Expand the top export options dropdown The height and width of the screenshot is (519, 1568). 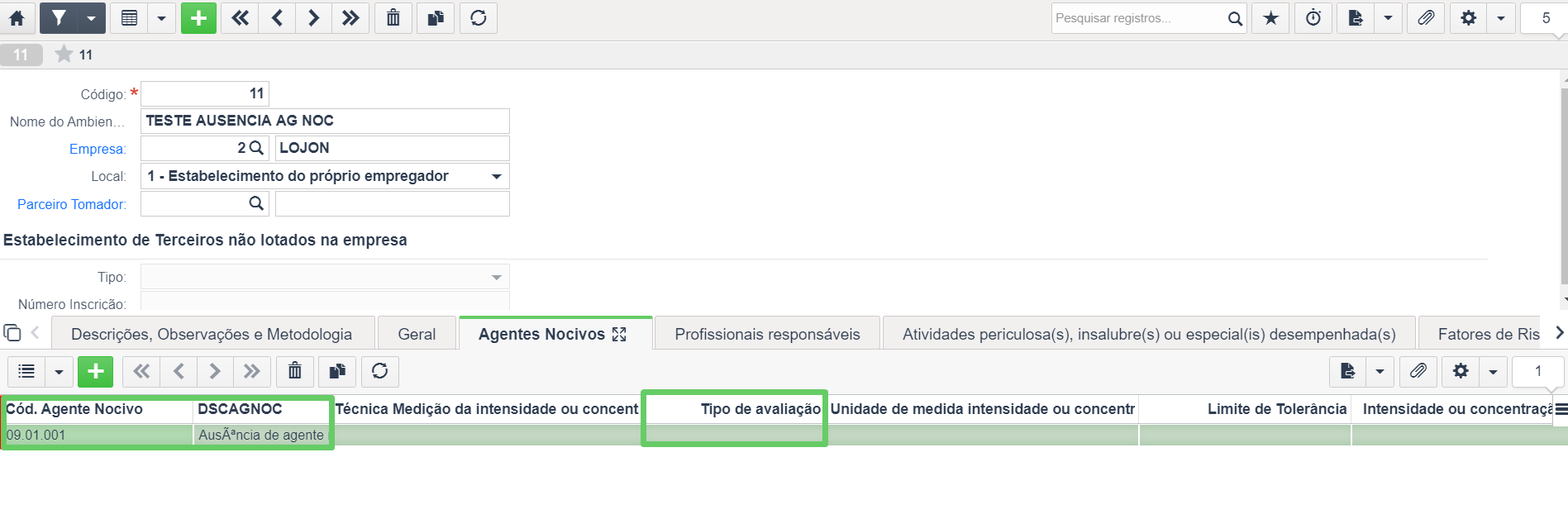tap(1388, 17)
